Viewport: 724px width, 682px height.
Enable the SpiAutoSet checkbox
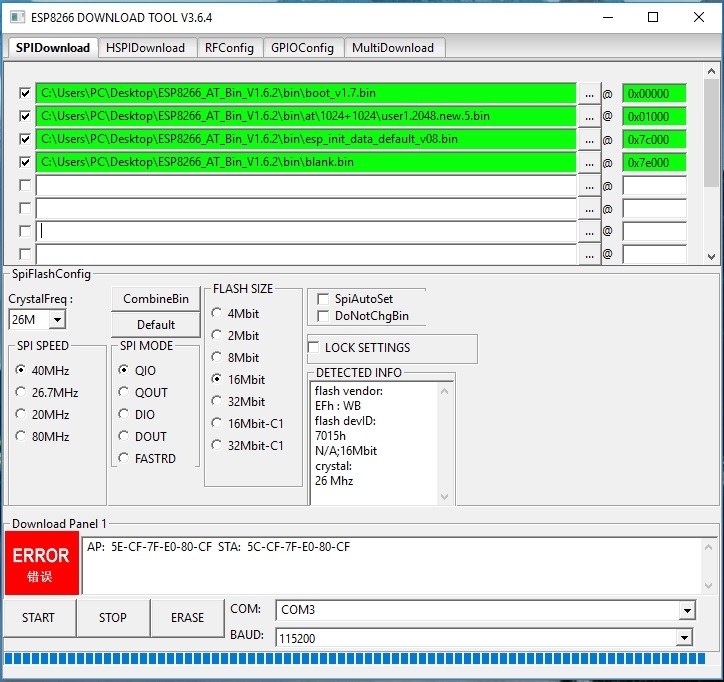323,299
